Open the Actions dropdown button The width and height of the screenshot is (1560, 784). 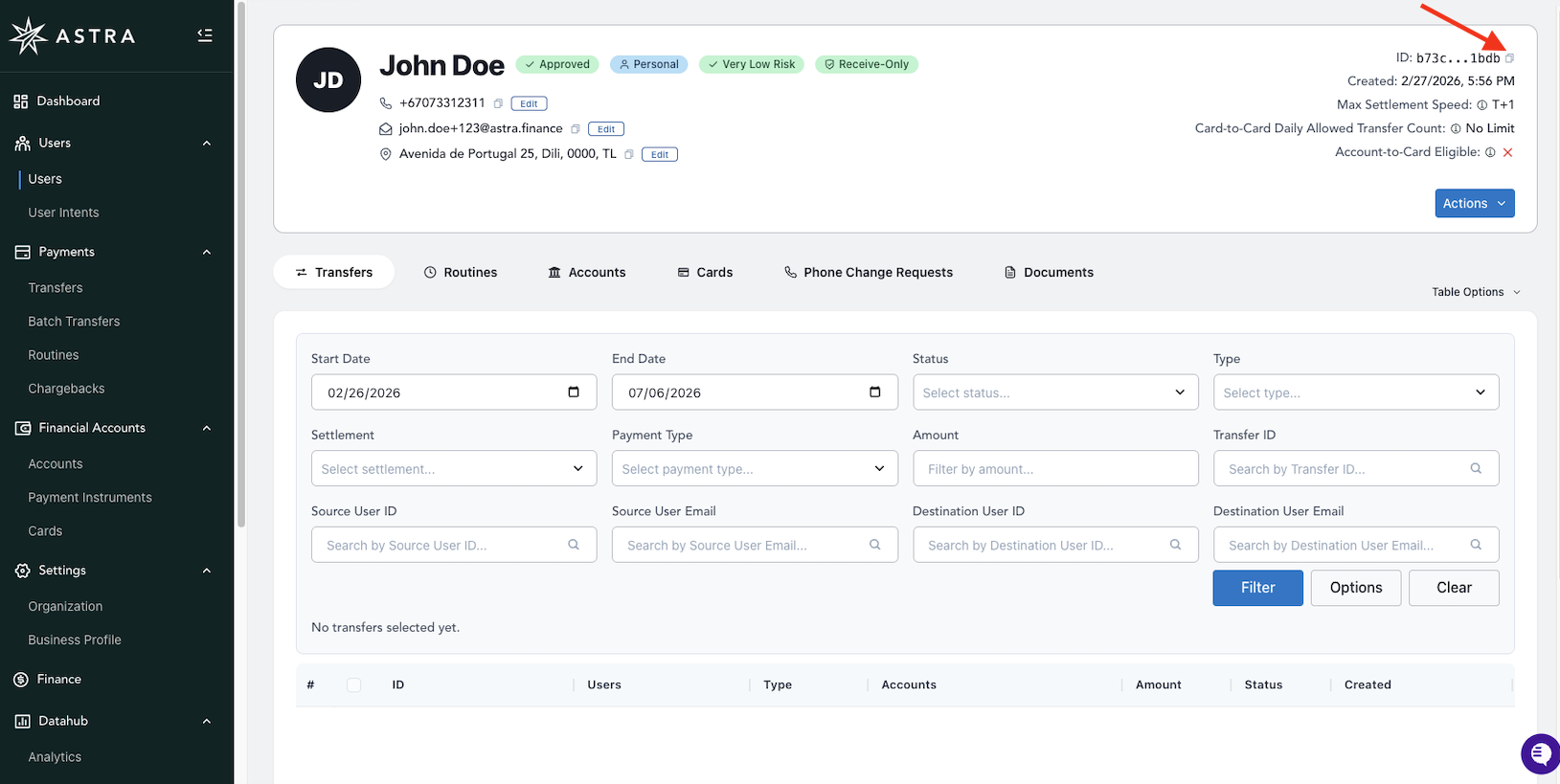click(1475, 204)
